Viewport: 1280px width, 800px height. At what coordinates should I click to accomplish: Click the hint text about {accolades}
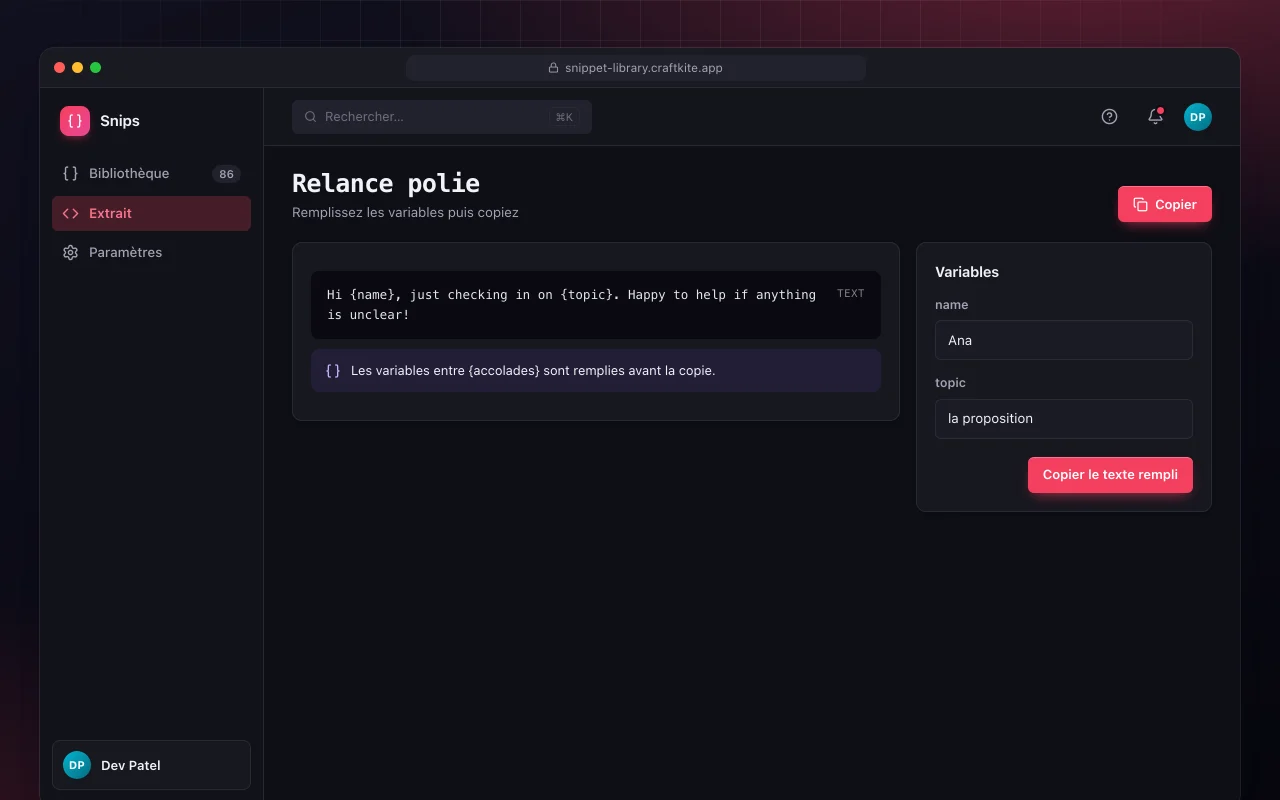(533, 370)
